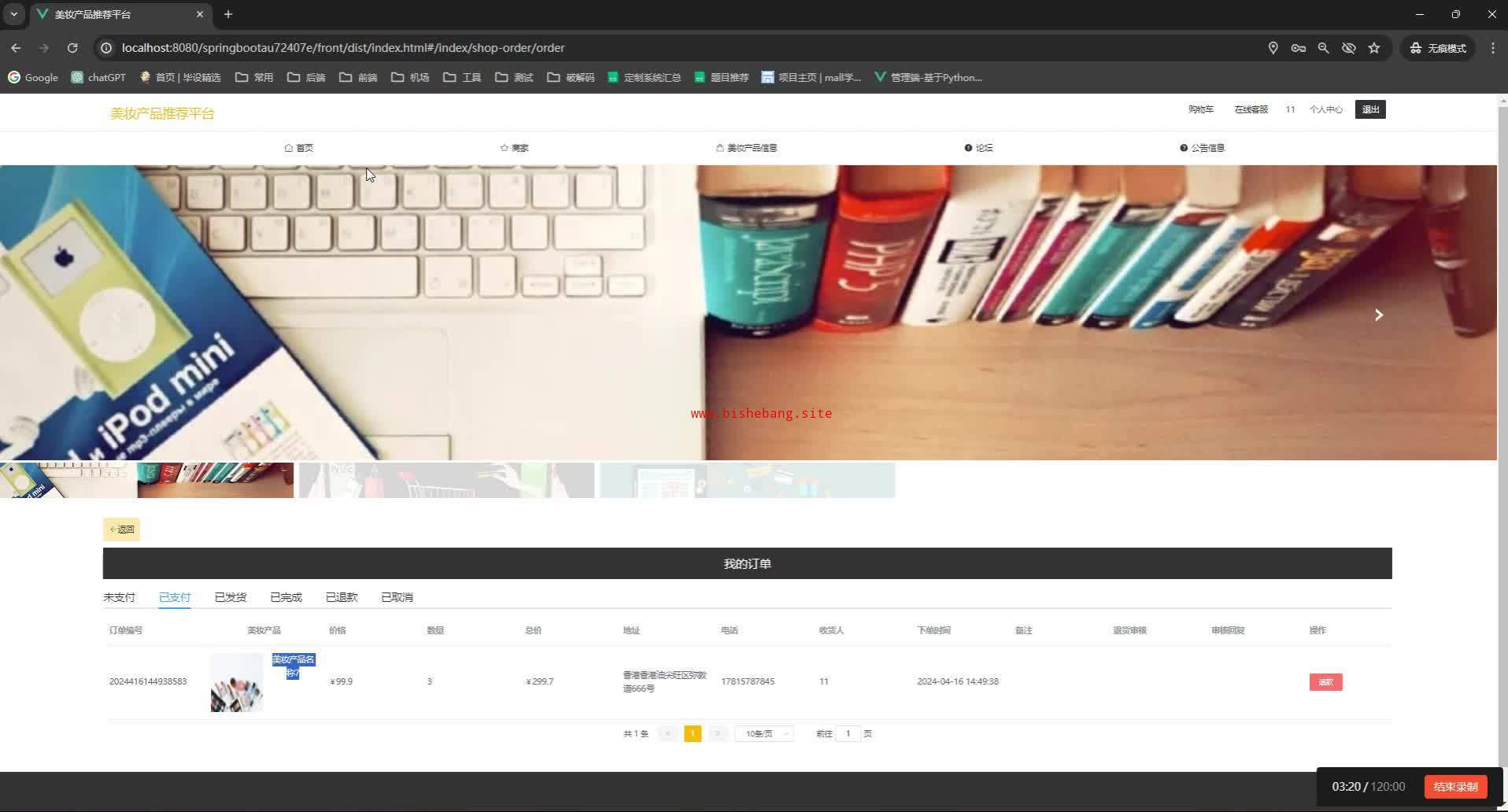Screen dimensions: 1508x812
Task: Open the 机场 bookmark folder
Action: [x=410, y=77]
